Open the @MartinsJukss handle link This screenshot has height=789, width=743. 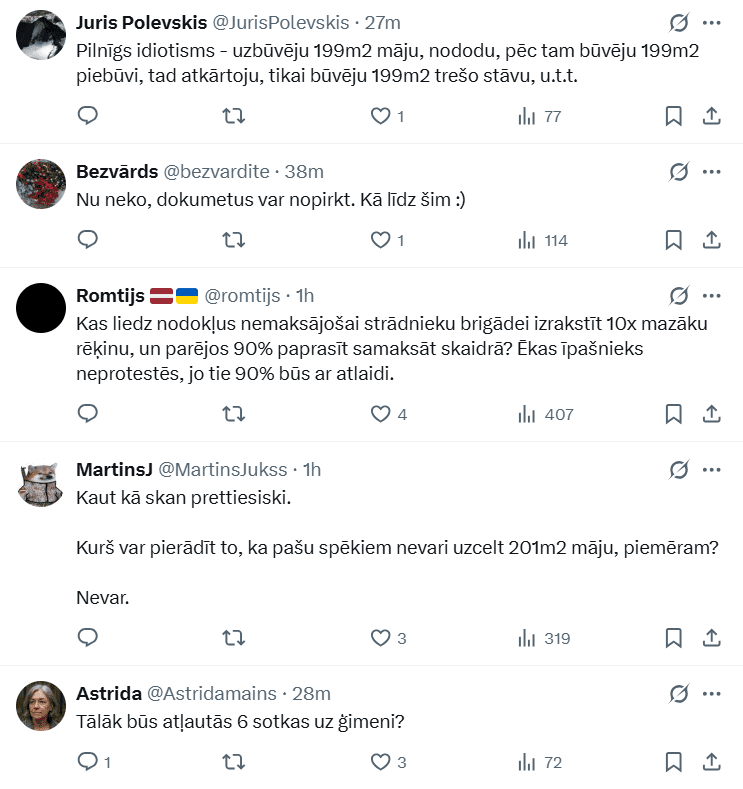click(223, 469)
